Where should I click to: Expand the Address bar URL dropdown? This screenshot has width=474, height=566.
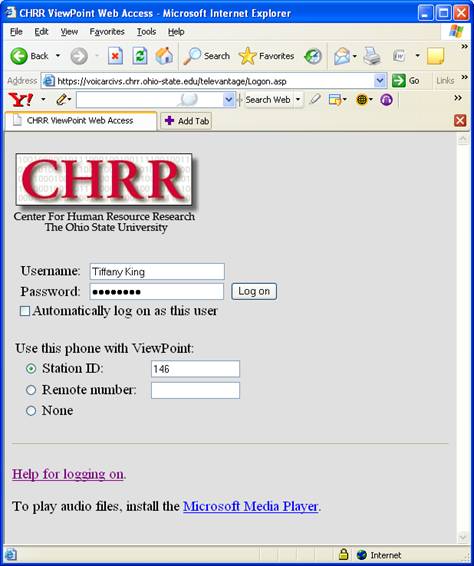click(x=379, y=81)
